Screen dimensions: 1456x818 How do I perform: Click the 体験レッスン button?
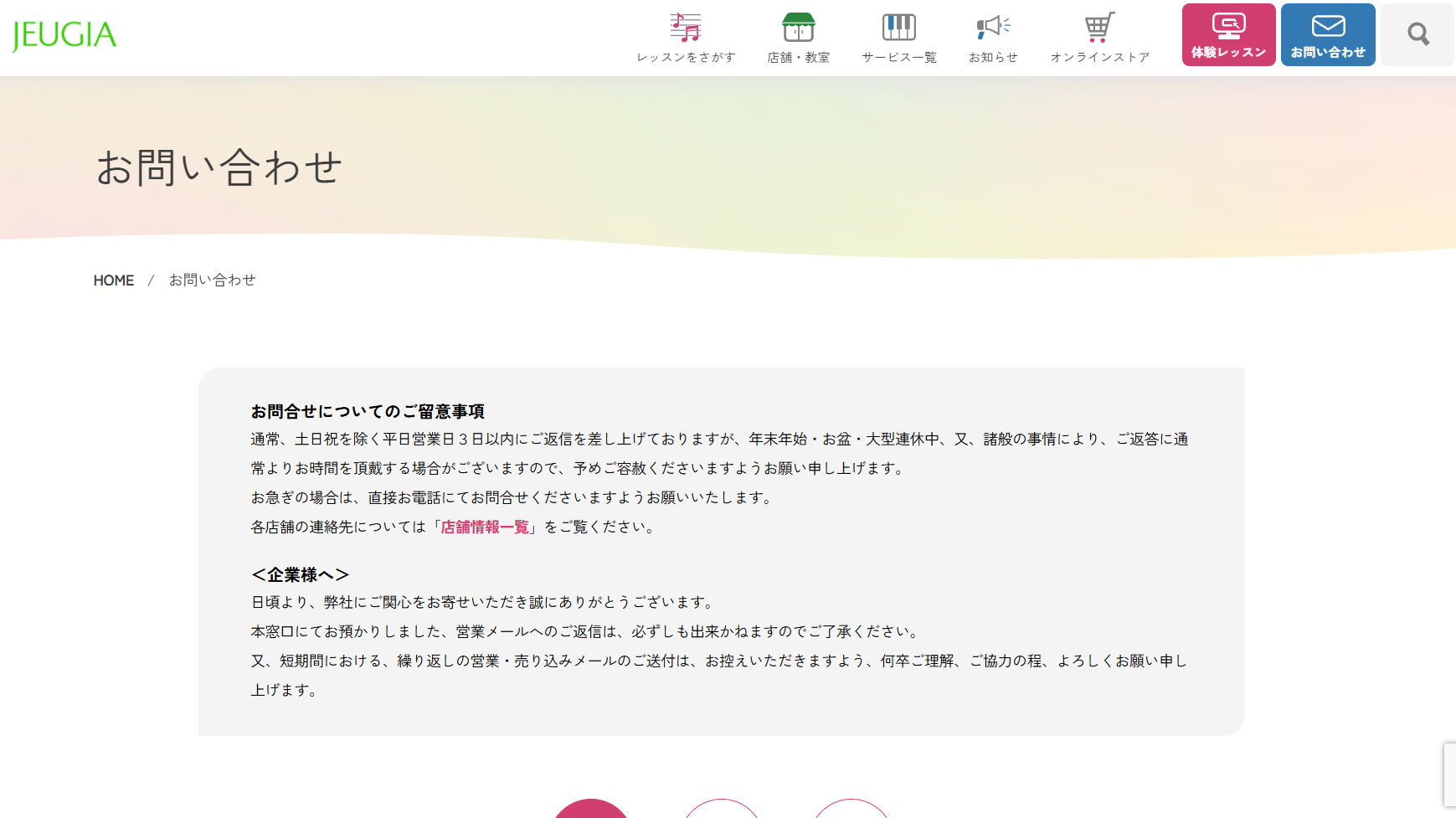click(x=1228, y=34)
